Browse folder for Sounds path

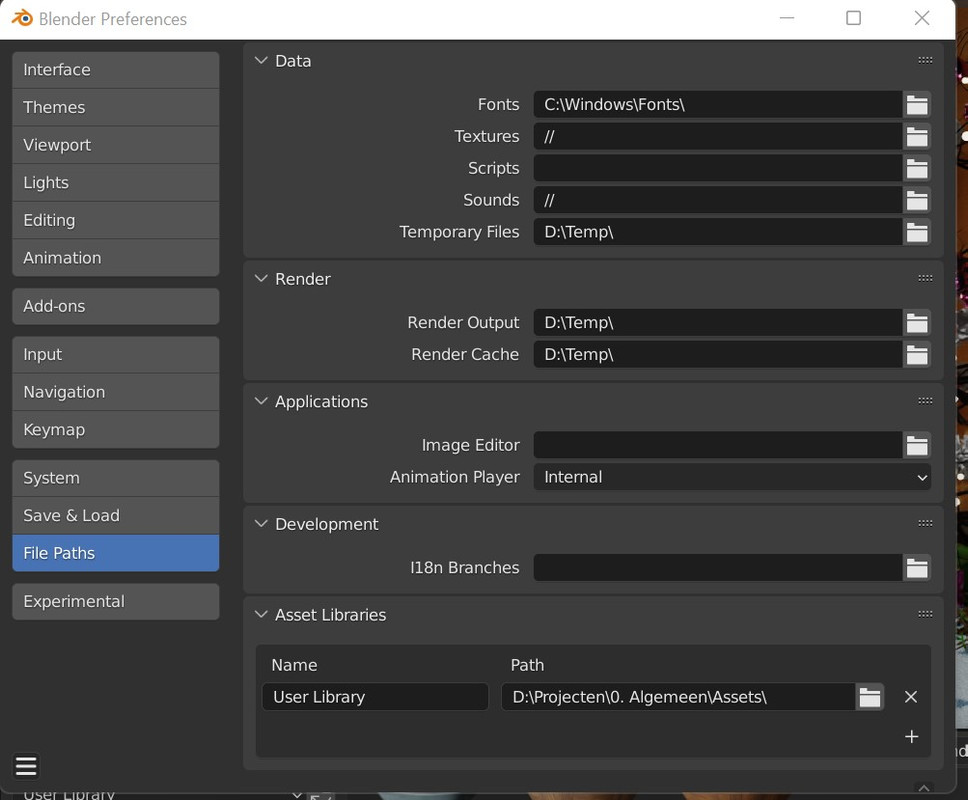(917, 200)
